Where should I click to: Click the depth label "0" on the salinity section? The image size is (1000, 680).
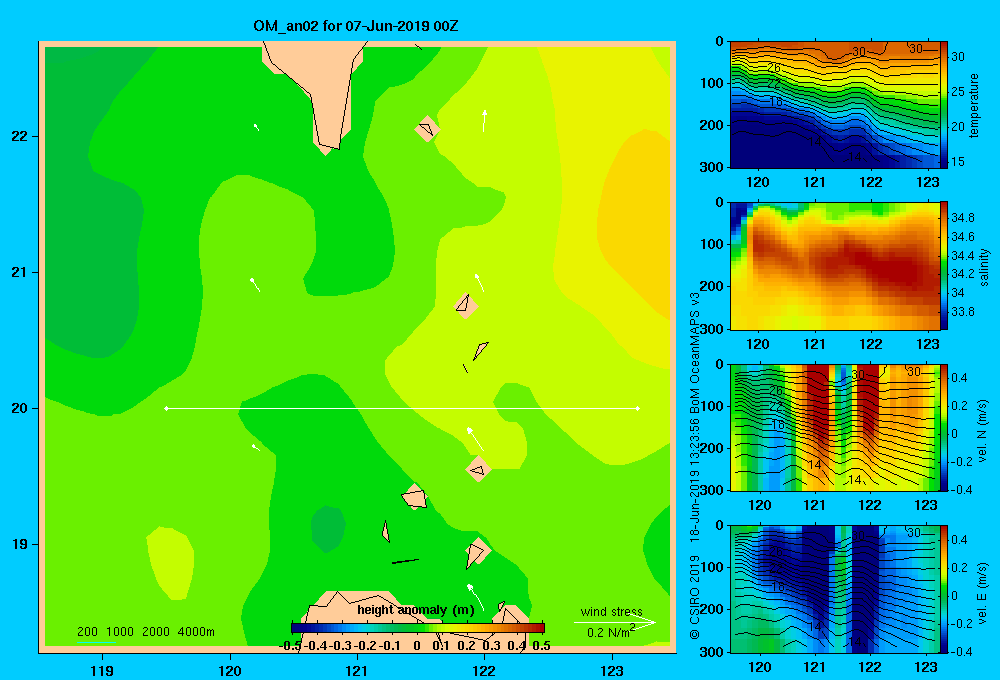[719, 203]
